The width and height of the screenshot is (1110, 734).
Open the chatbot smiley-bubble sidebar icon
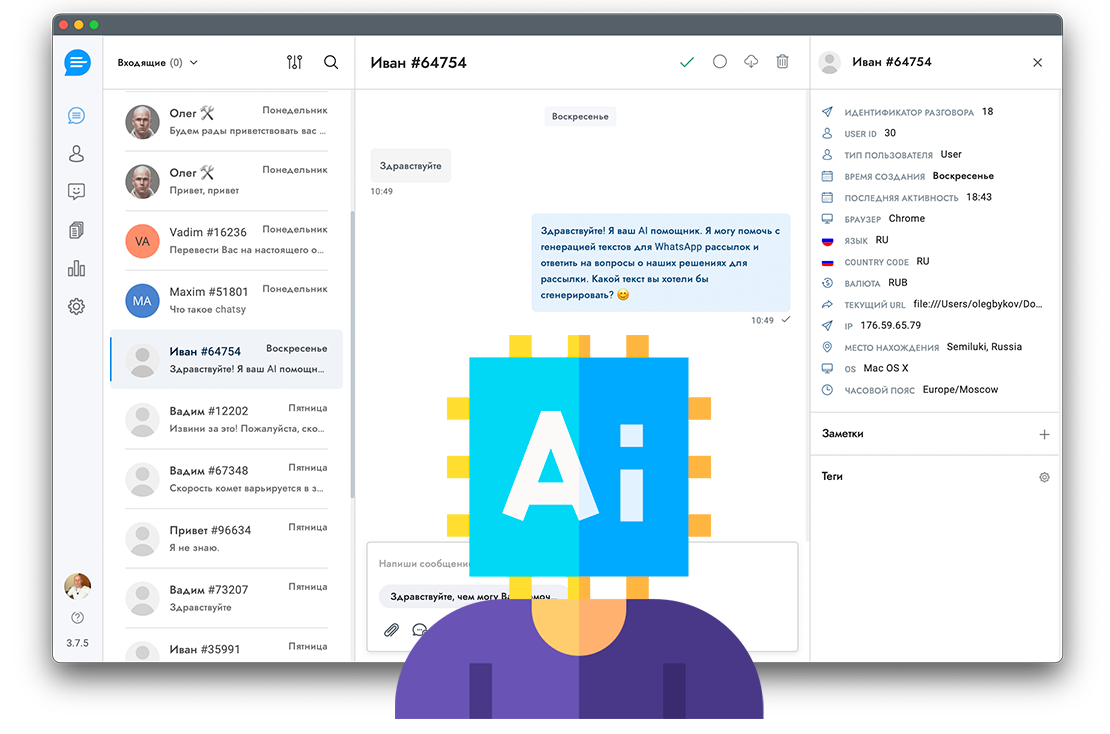(76, 191)
